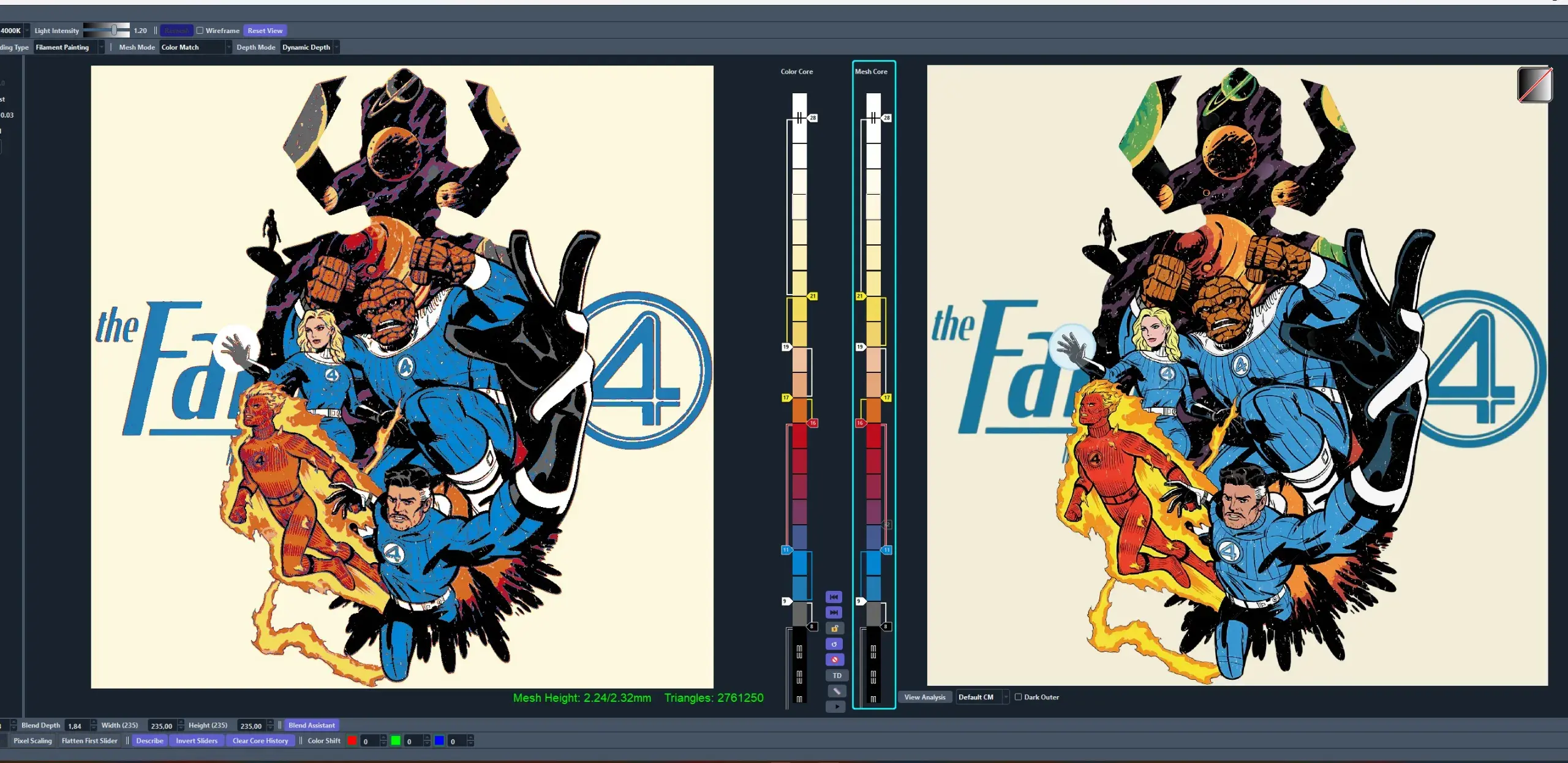Screen dimensions: 1568x763
Task: Click the Clear Core History button
Action: coord(260,741)
